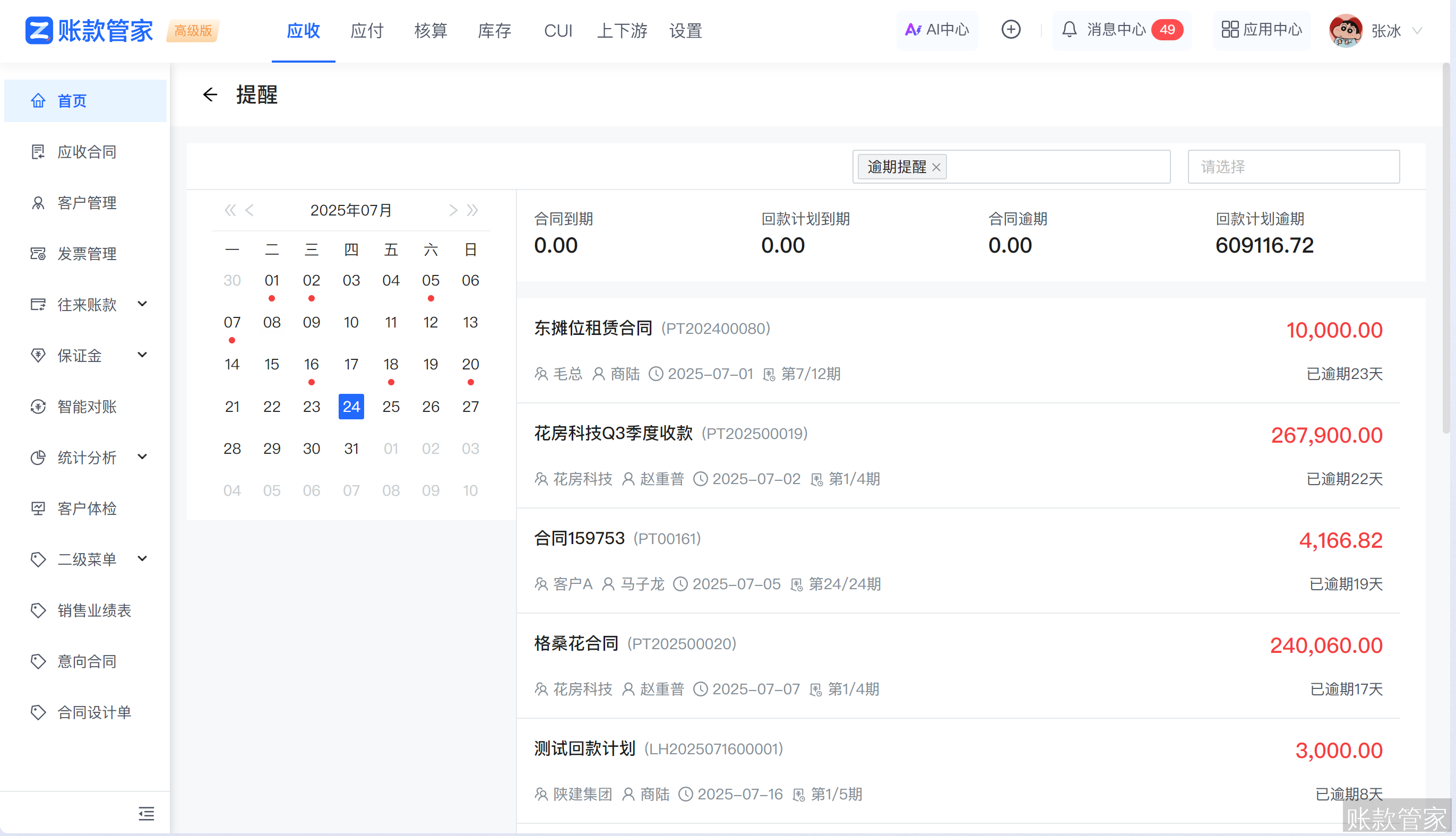Select date 16 on the calendar

pos(311,364)
